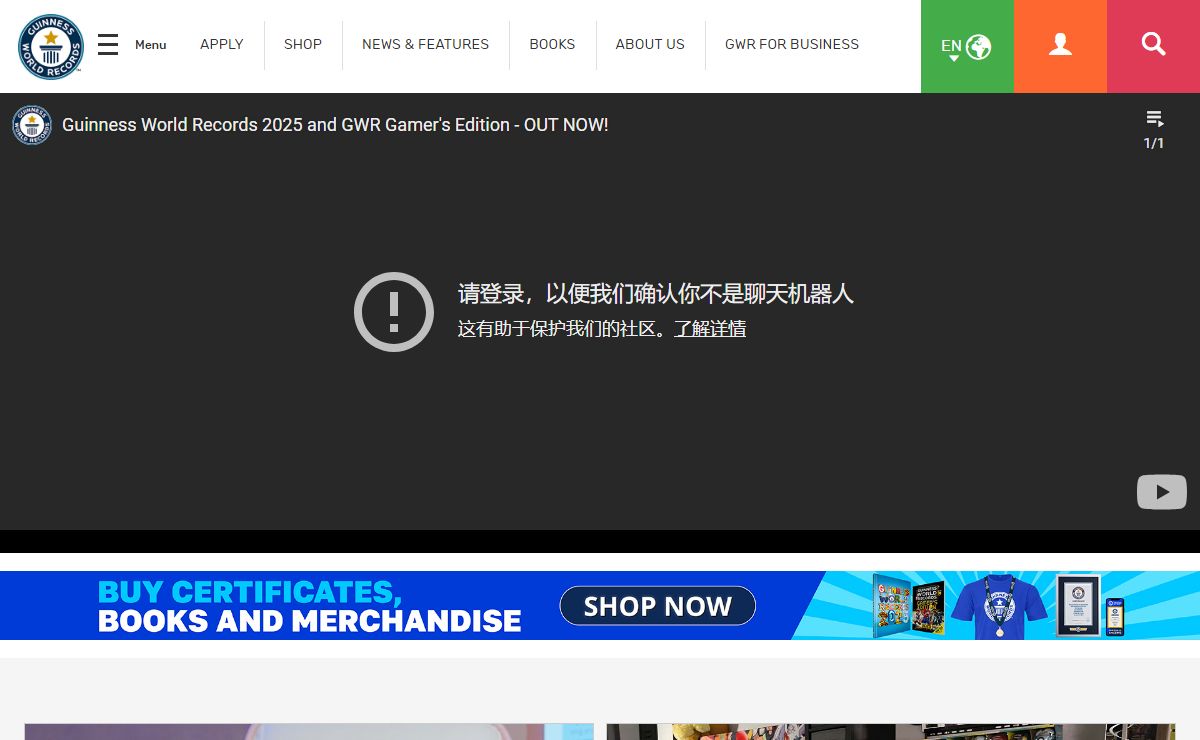
Task: Click the 1/1 playlist counter
Action: tap(1154, 143)
